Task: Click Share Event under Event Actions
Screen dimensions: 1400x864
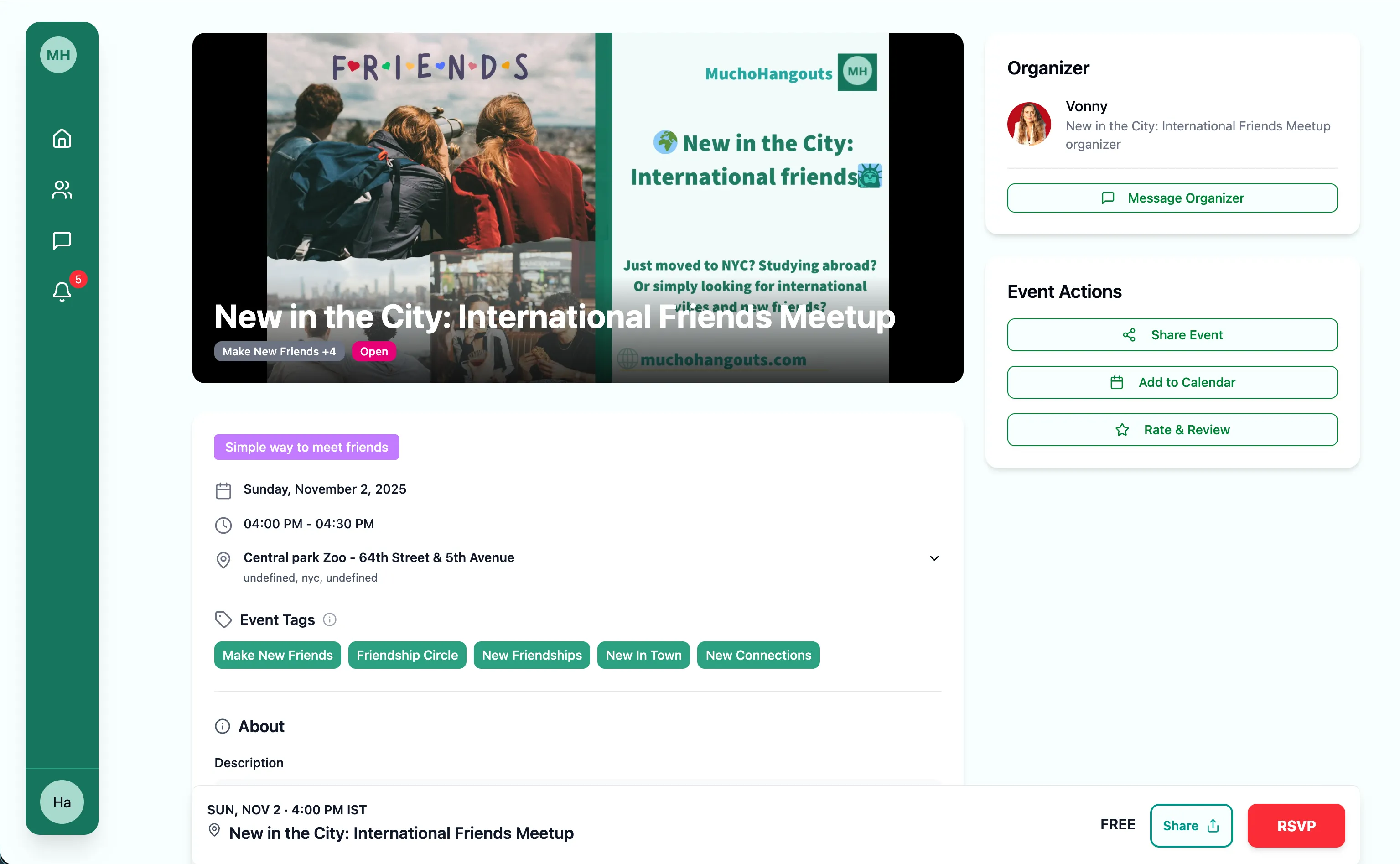Action: point(1172,335)
